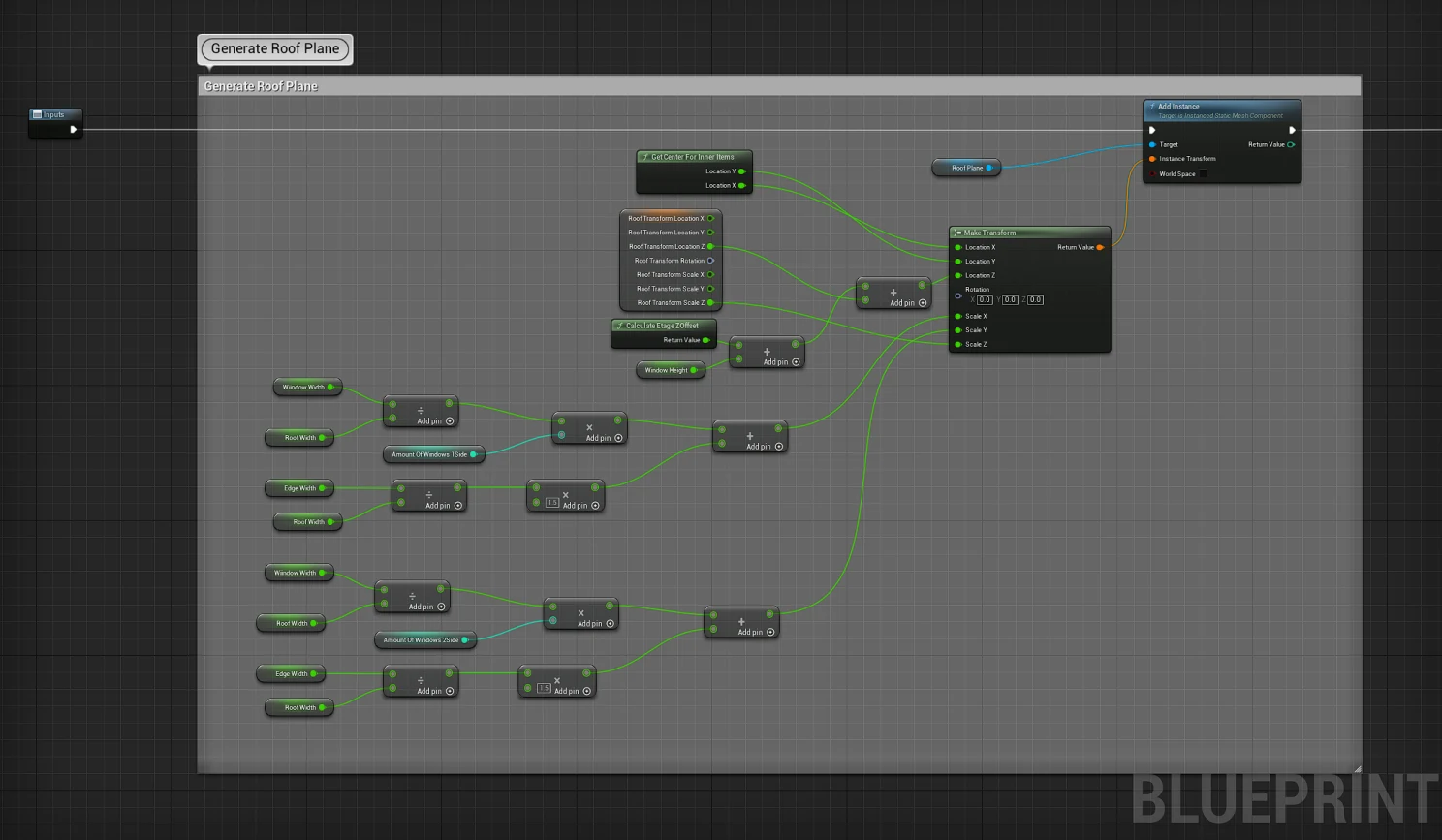Click the Rotation Z value field
The height and width of the screenshot is (840, 1442).
(x=1035, y=300)
